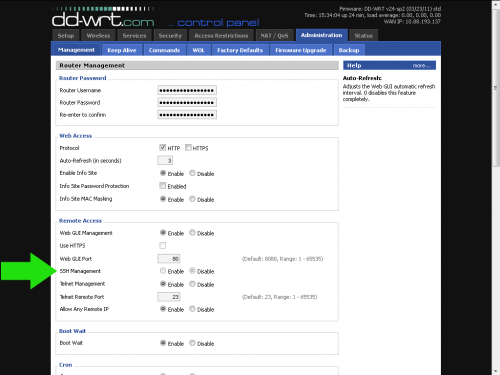Open the Wireless tab
Viewport: 500px width, 375px height.
point(98,36)
